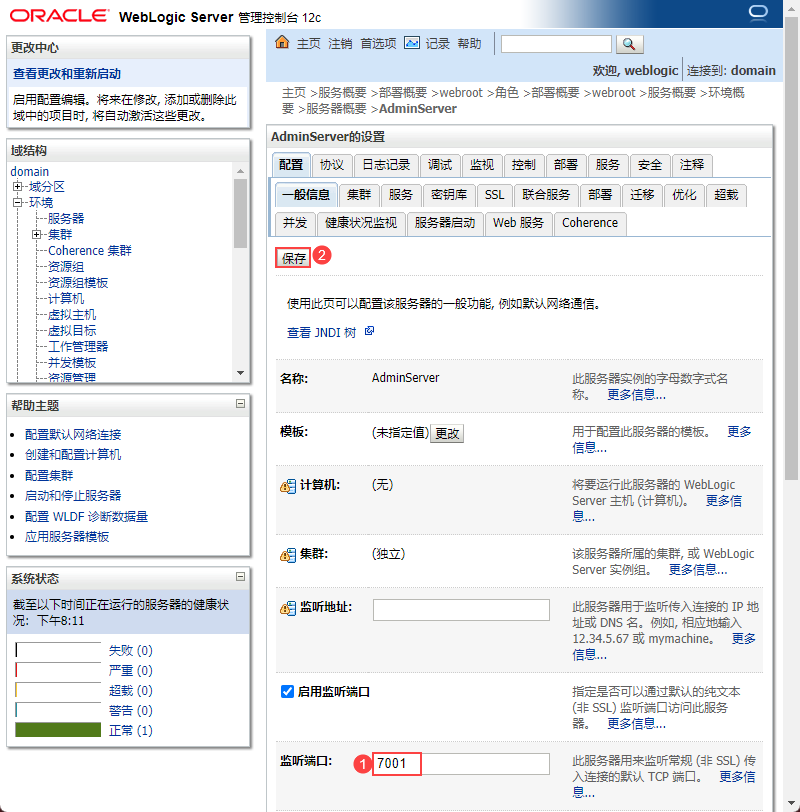The width and height of the screenshot is (800, 812).
Task: Collapse the 帮助主题 panel
Action: tap(240, 403)
